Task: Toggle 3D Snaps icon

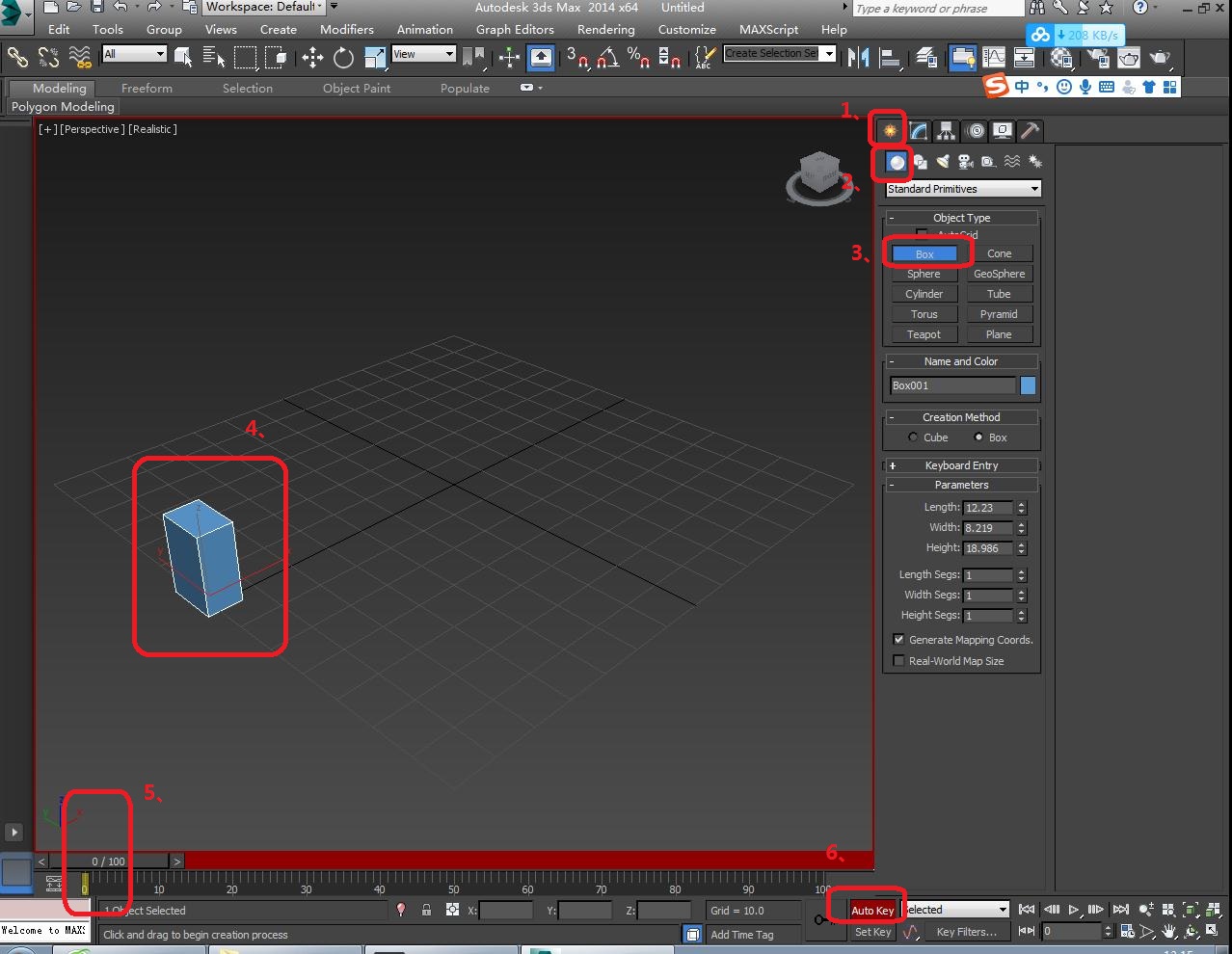Action: tap(576, 58)
